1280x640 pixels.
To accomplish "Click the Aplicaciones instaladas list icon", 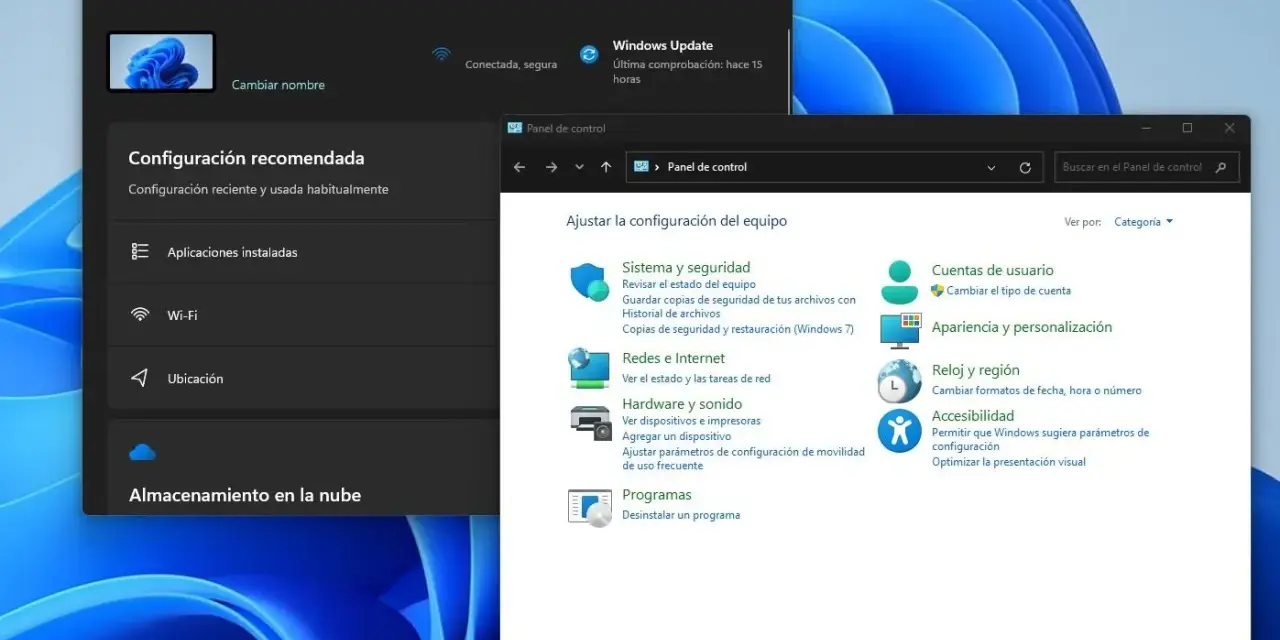I will [140, 252].
